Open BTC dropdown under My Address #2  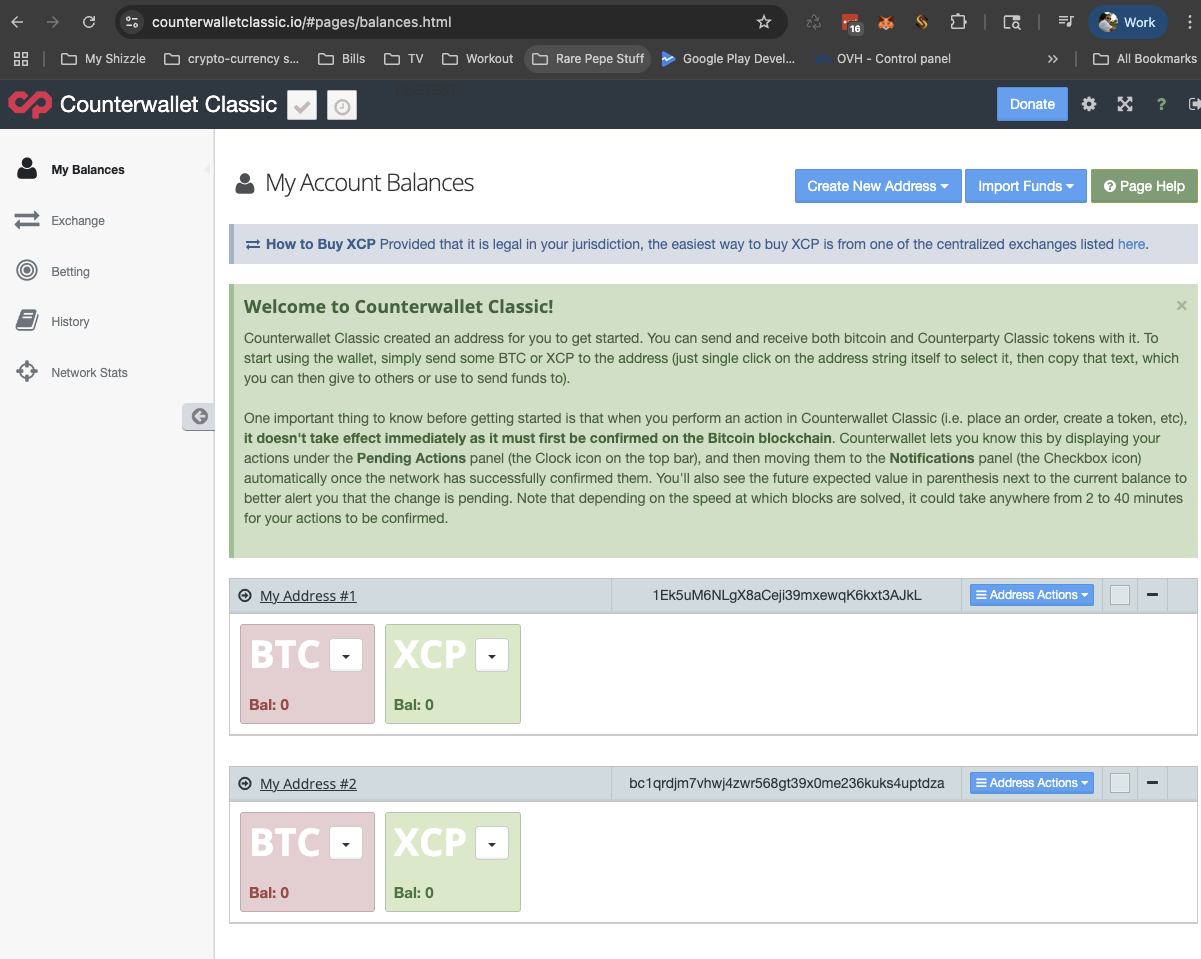click(346, 843)
